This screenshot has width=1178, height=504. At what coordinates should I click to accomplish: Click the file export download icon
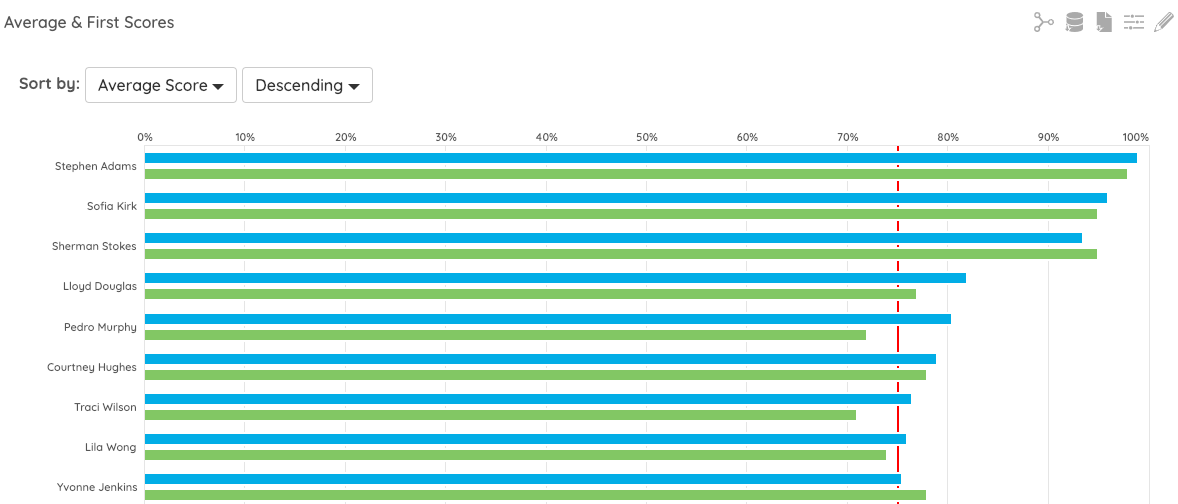(x=1104, y=23)
